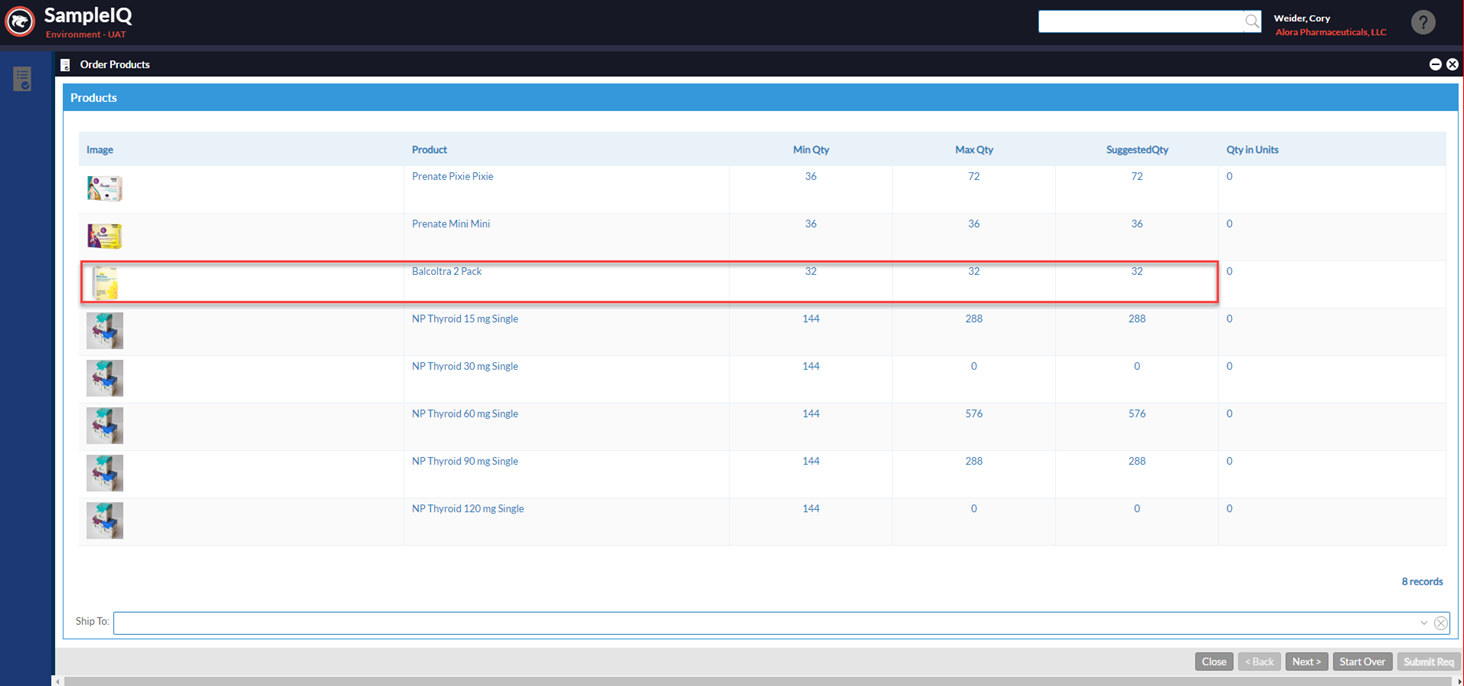Open NP Thyroid 60 mg thumbnail

click(104, 425)
